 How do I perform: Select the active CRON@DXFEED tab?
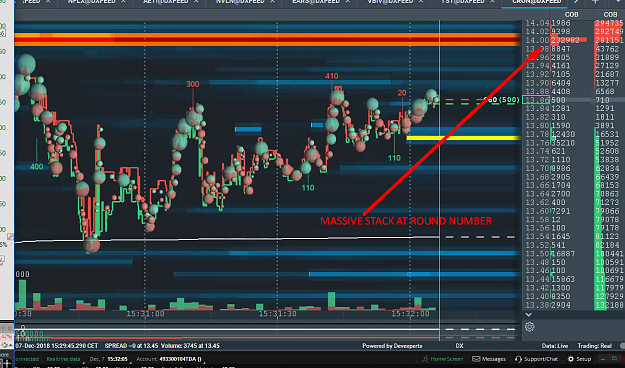pos(537,2)
